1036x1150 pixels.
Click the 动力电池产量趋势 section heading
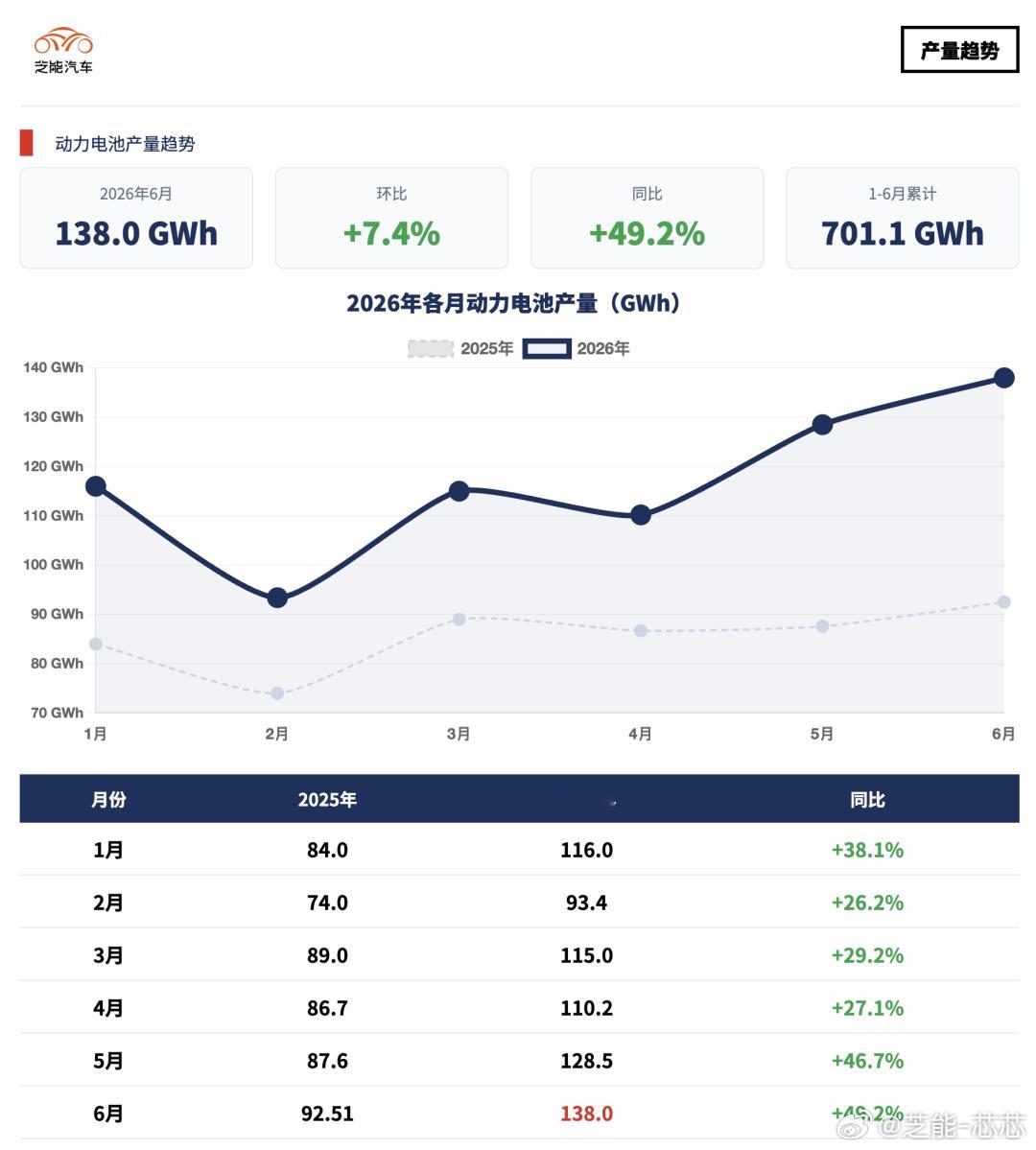125,144
